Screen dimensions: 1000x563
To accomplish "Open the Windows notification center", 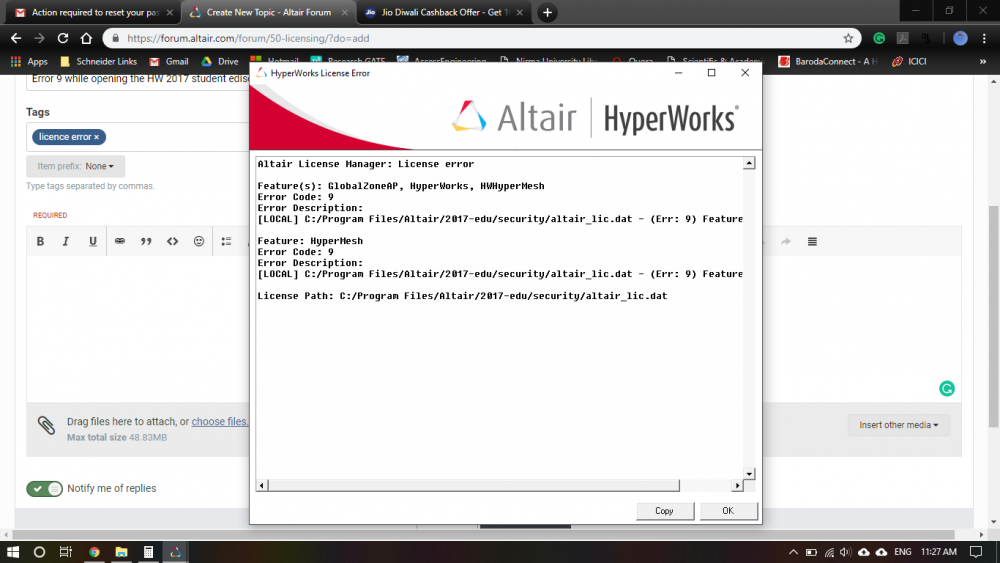I will pos(976,552).
